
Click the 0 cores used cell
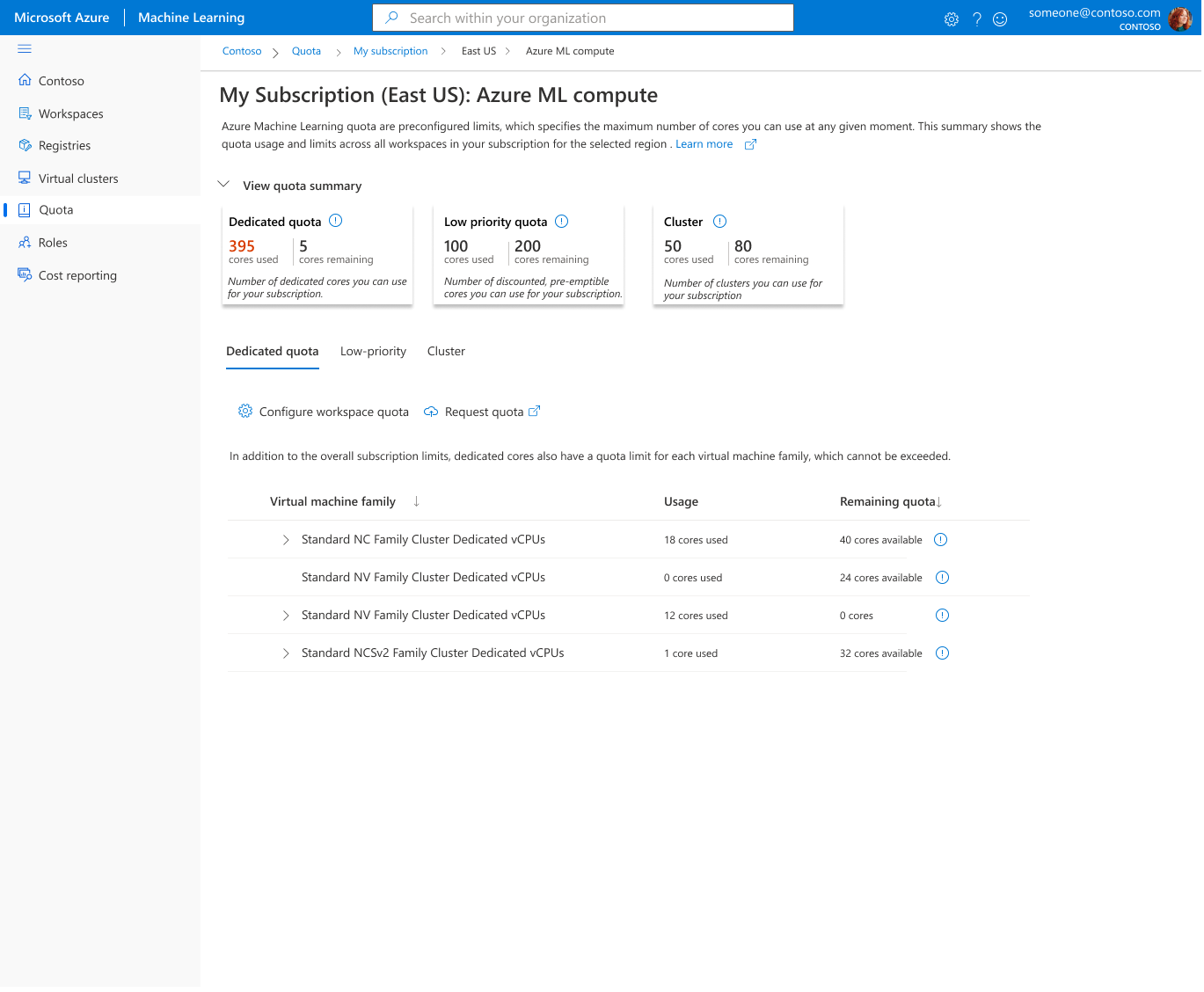693,578
